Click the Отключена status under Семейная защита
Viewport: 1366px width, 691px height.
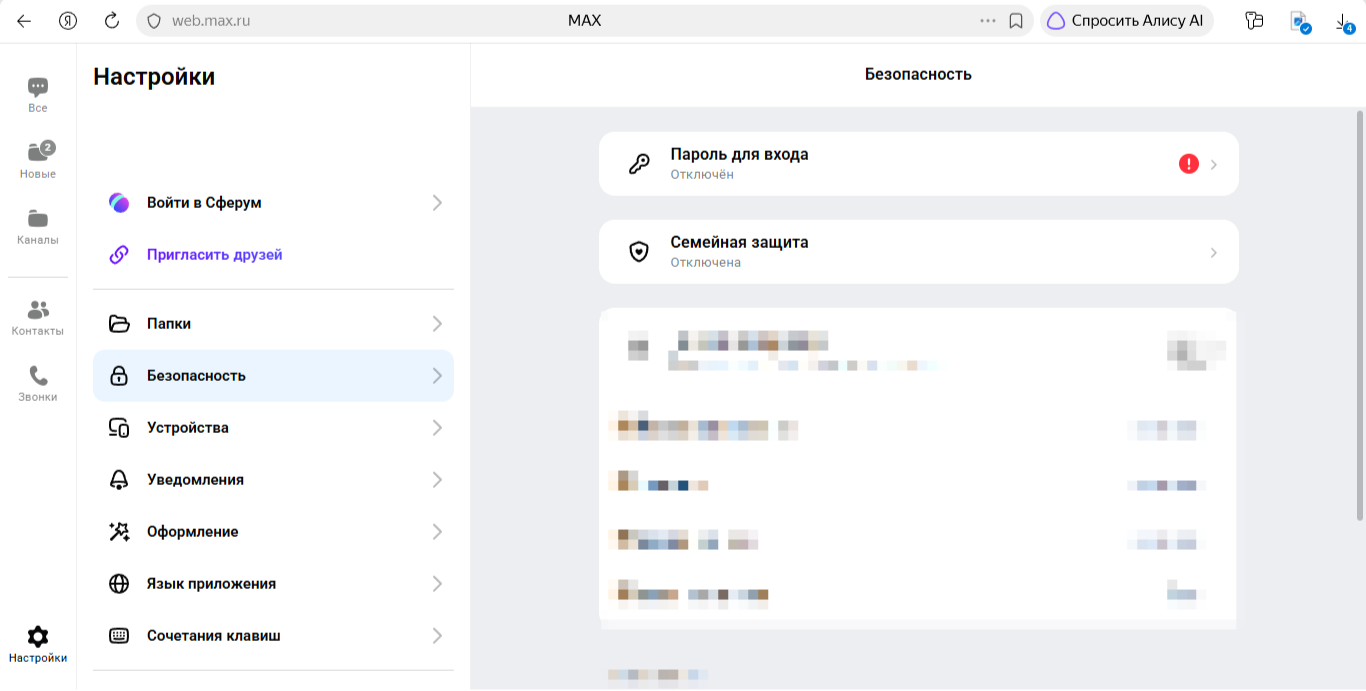click(706, 263)
